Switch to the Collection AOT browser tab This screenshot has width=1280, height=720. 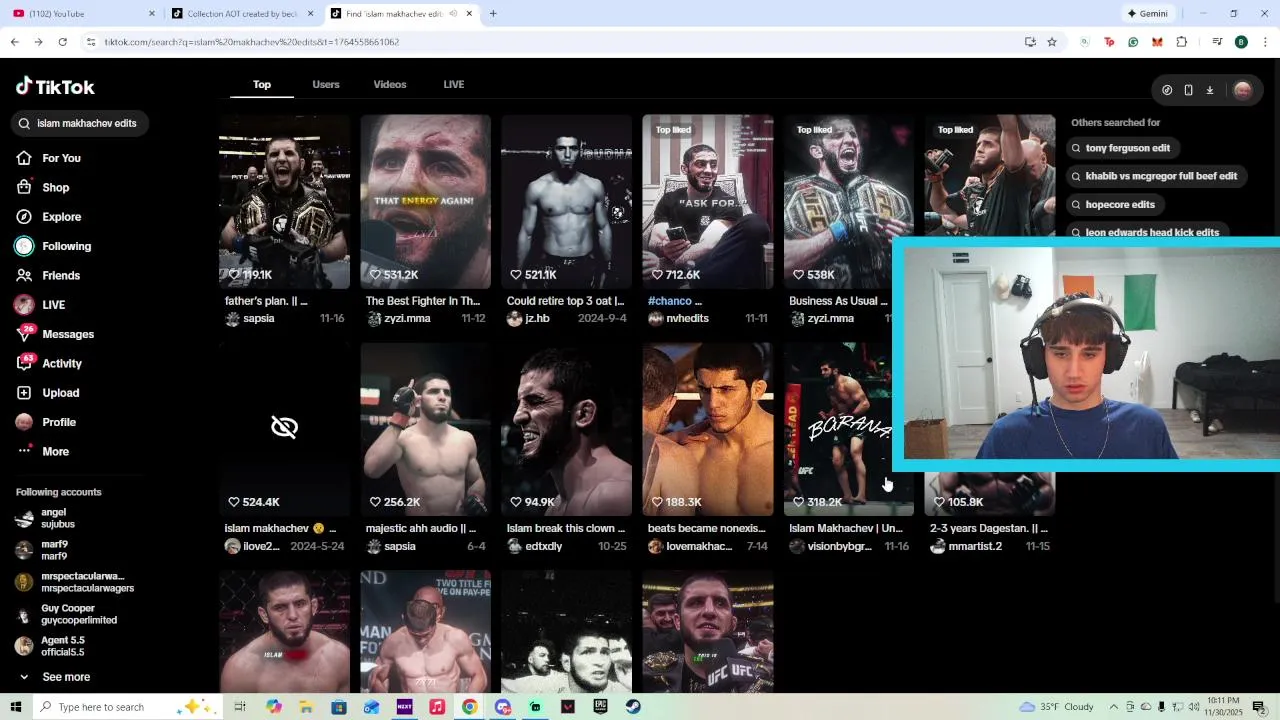click(240, 14)
